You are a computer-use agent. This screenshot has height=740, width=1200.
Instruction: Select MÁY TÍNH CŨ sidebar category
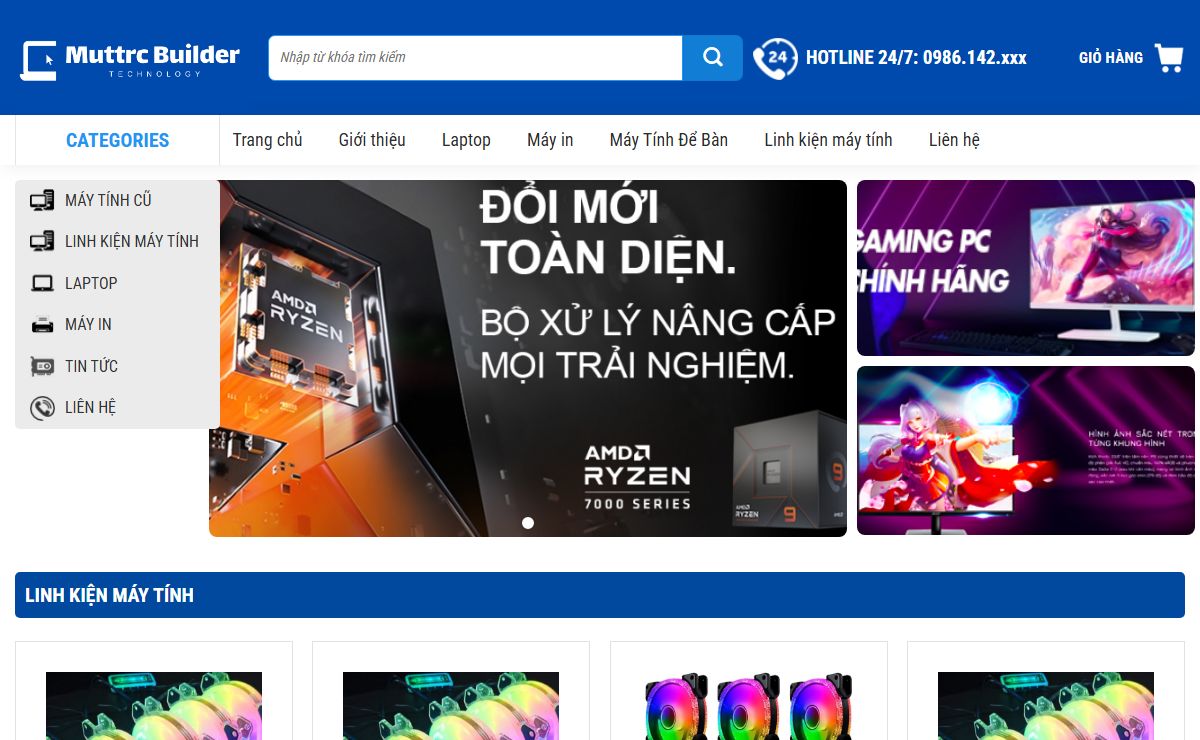[x=108, y=200]
